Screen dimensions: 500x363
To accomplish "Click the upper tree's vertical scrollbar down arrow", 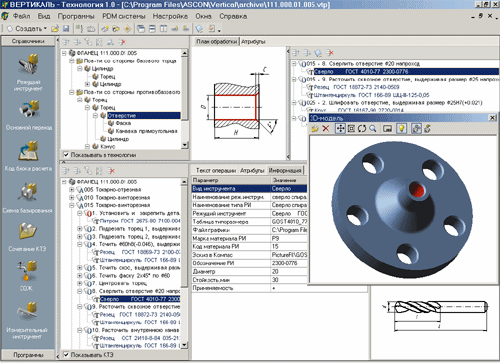I will [185, 145].
